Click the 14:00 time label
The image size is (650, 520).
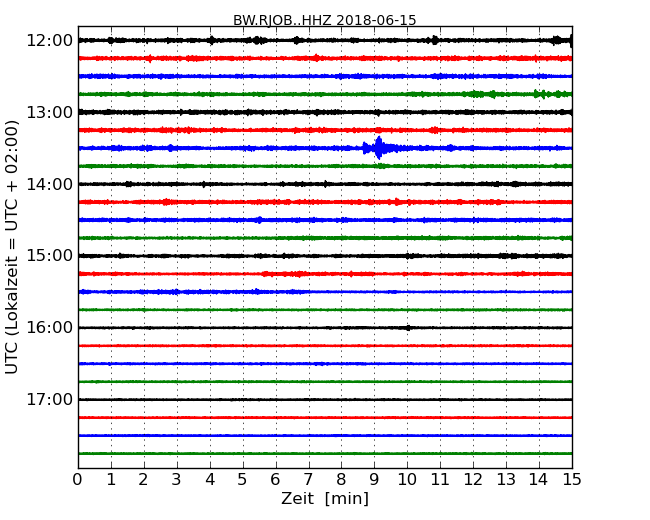(x=49, y=184)
